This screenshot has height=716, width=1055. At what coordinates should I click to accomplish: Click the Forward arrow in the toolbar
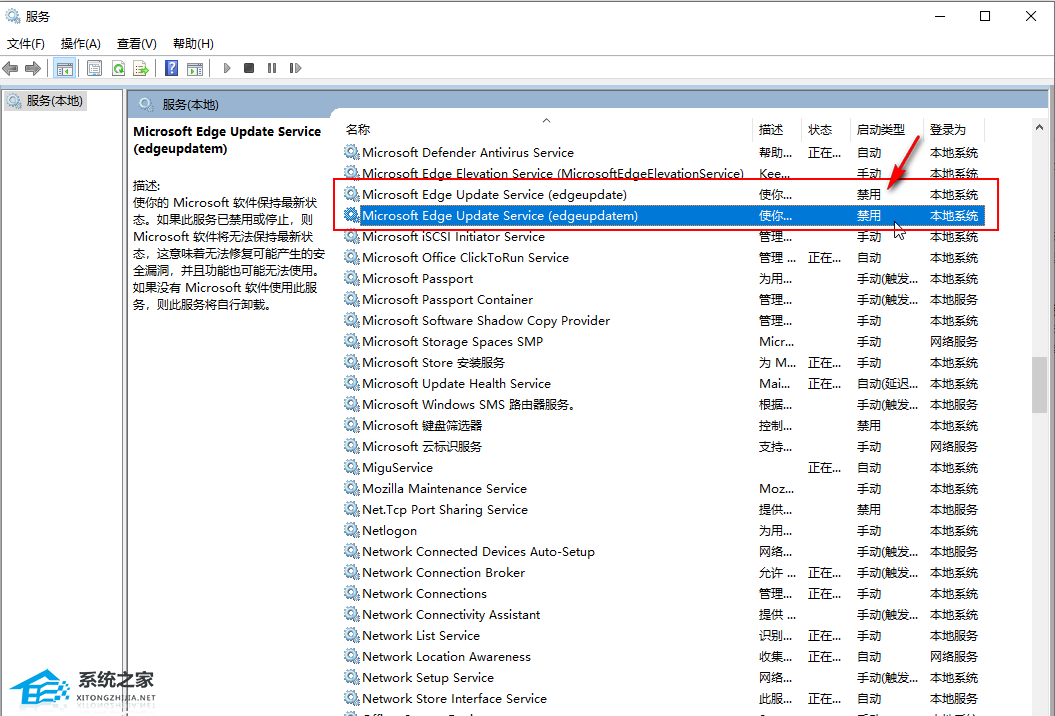tap(32, 68)
